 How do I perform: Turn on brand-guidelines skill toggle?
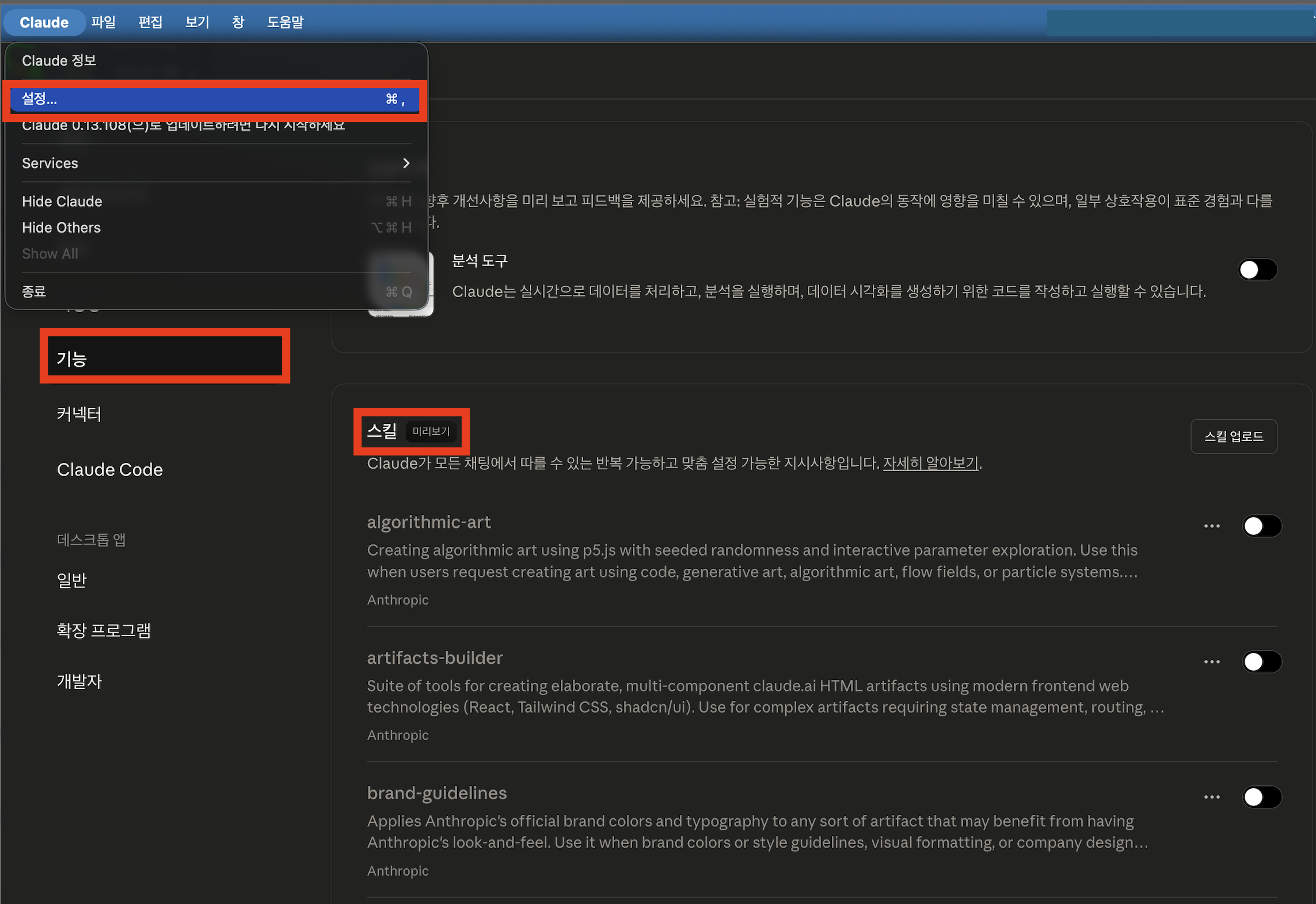(1261, 797)
